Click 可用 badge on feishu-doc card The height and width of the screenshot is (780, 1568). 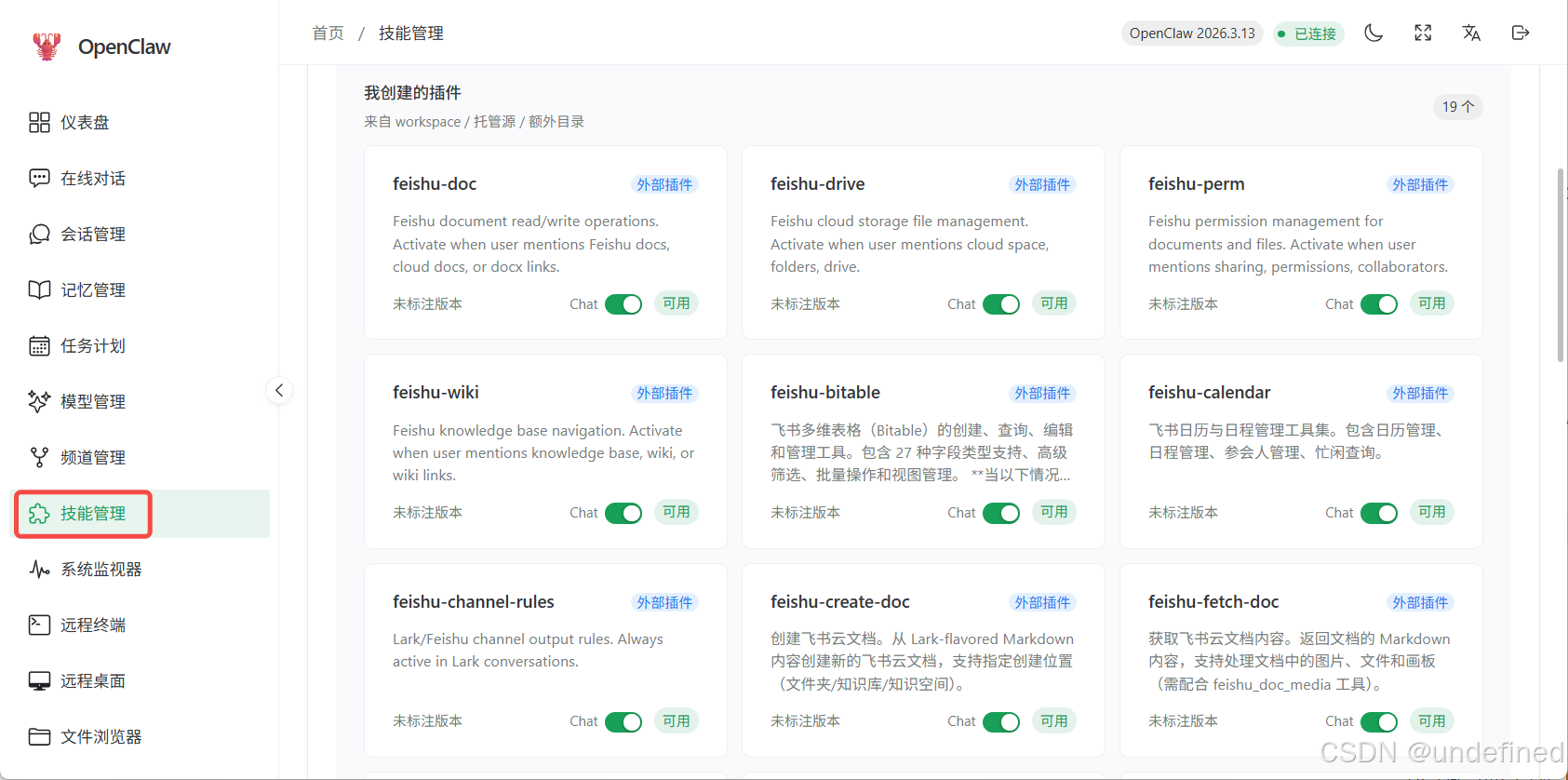(677, 303)
